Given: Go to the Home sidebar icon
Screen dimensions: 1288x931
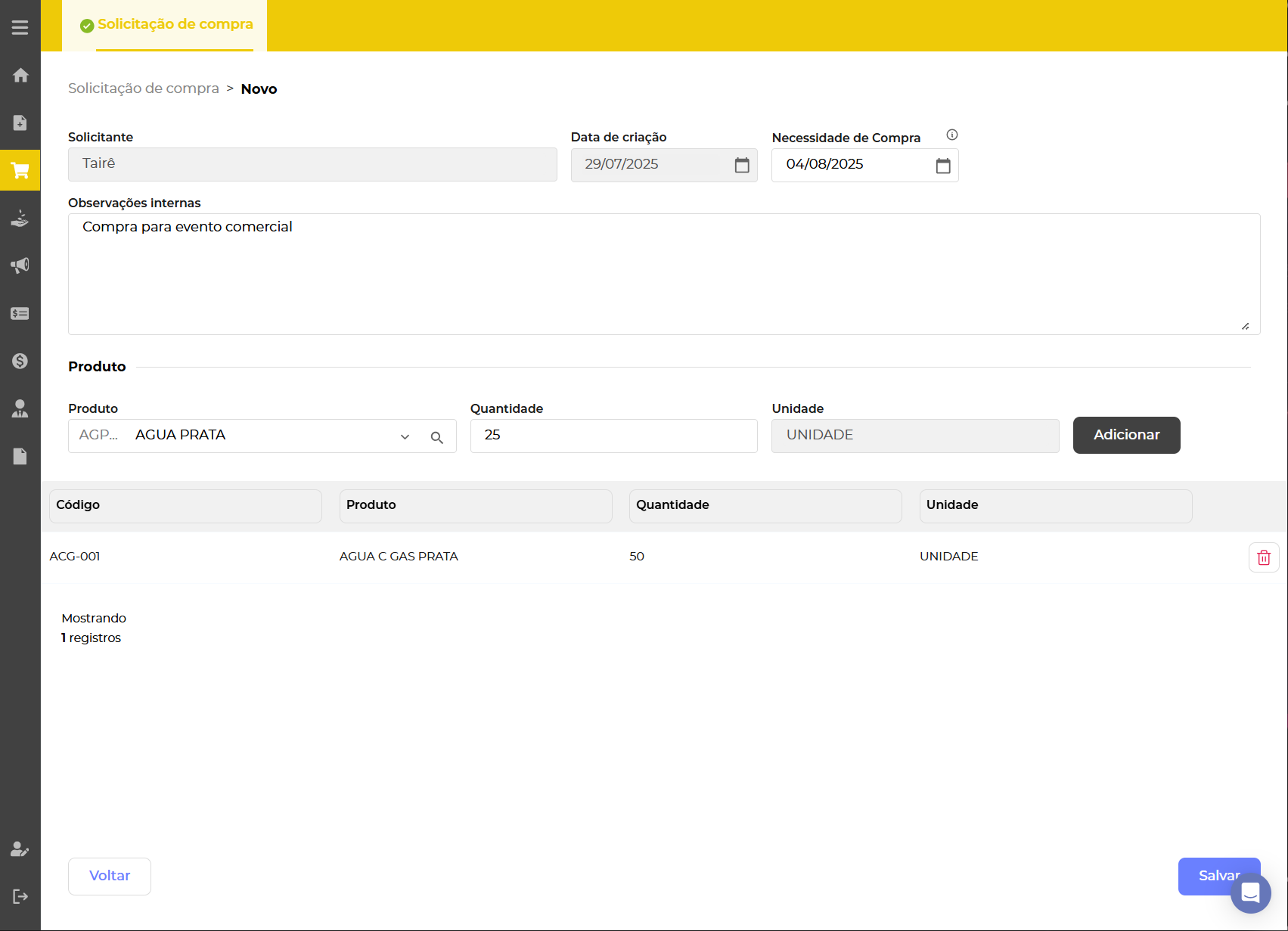Looking at the screenshot, I should [20, 75].
